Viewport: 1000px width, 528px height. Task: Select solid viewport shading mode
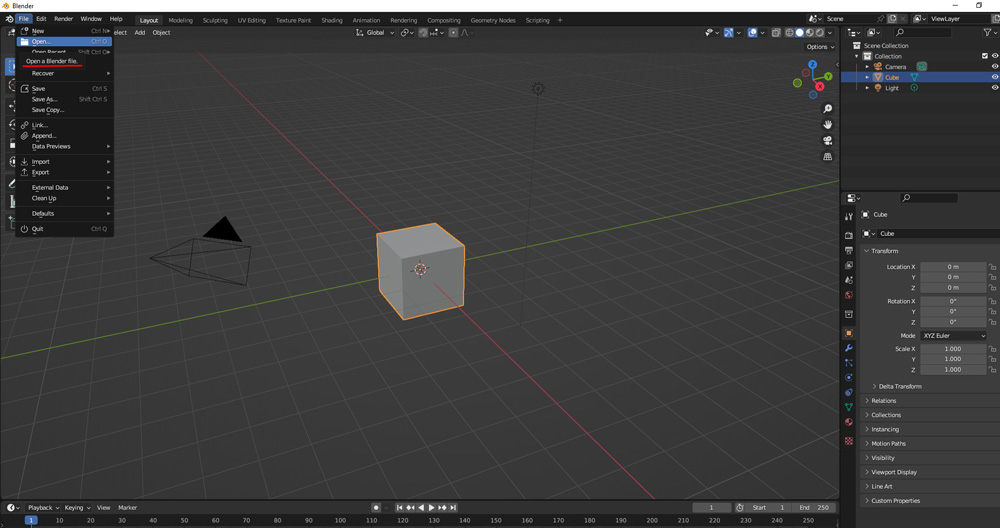pyautogui.click(x=799, y=33)
